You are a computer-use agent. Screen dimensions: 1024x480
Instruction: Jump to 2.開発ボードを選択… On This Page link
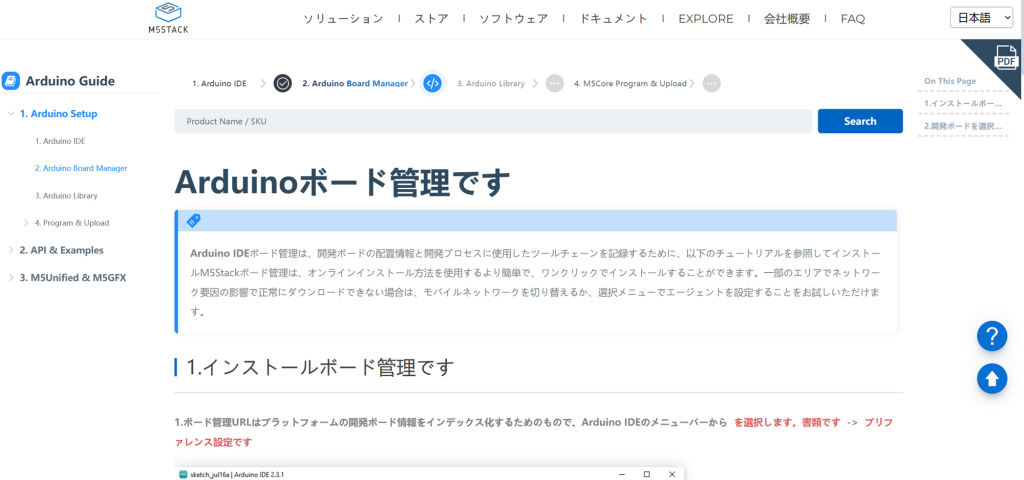[963, 125]
